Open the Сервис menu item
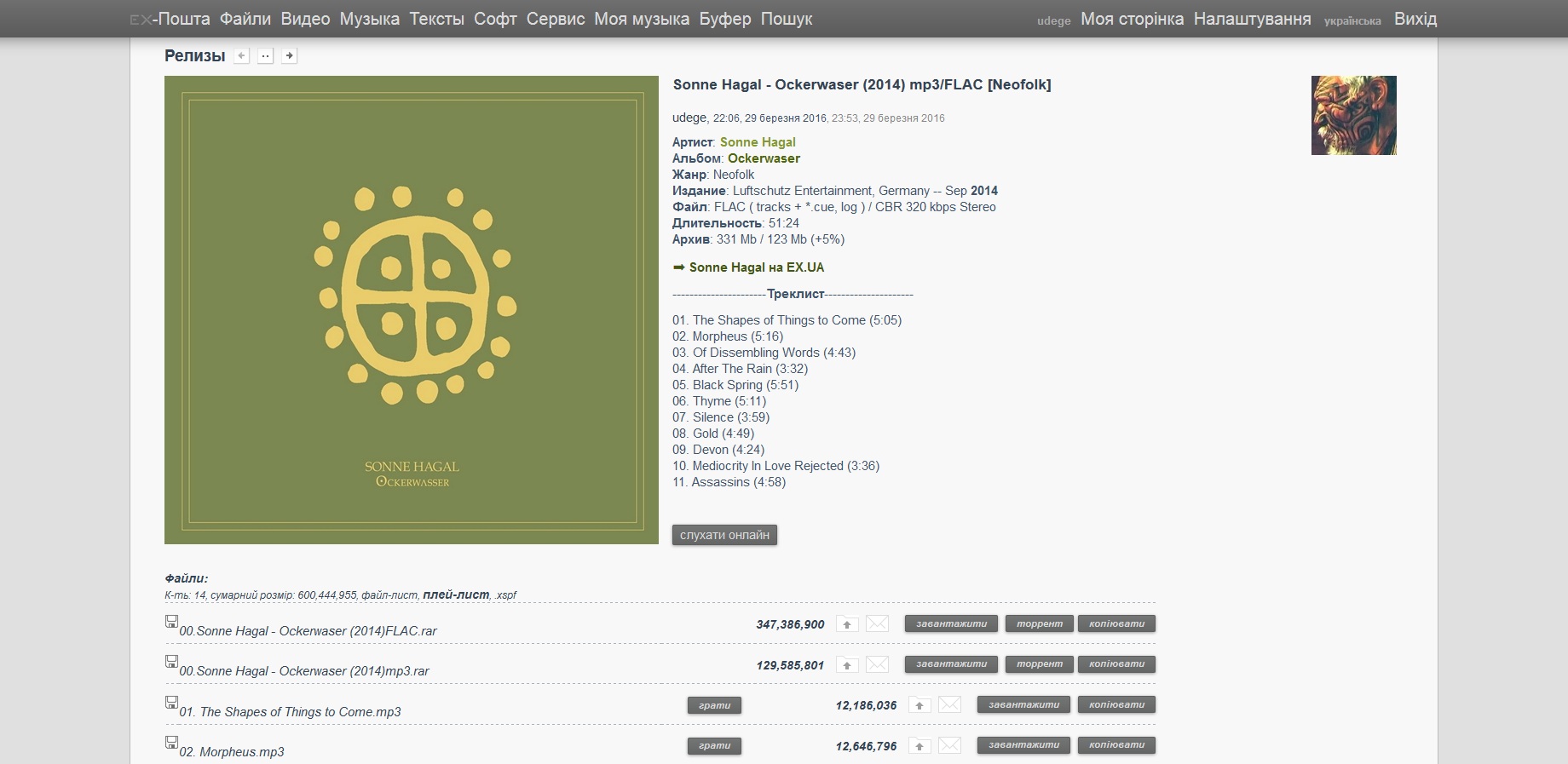 coord(556,19)
